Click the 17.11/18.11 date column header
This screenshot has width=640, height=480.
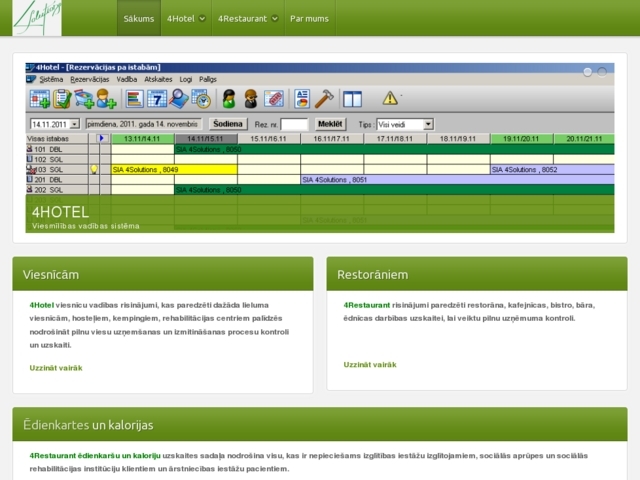tap(395, 139)
